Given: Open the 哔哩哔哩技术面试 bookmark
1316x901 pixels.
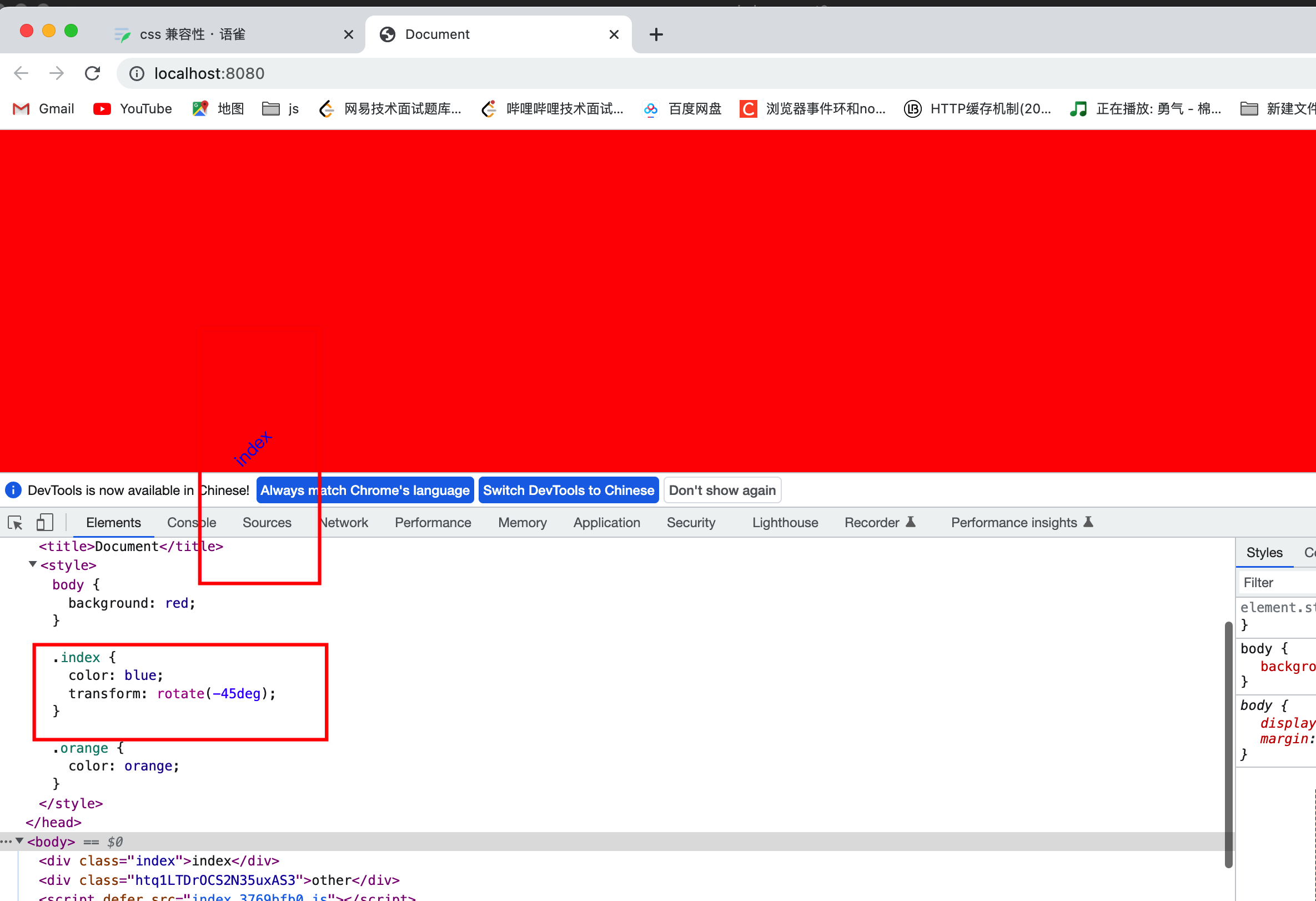Looking at the screenshot, I should [x=552, y=109].
